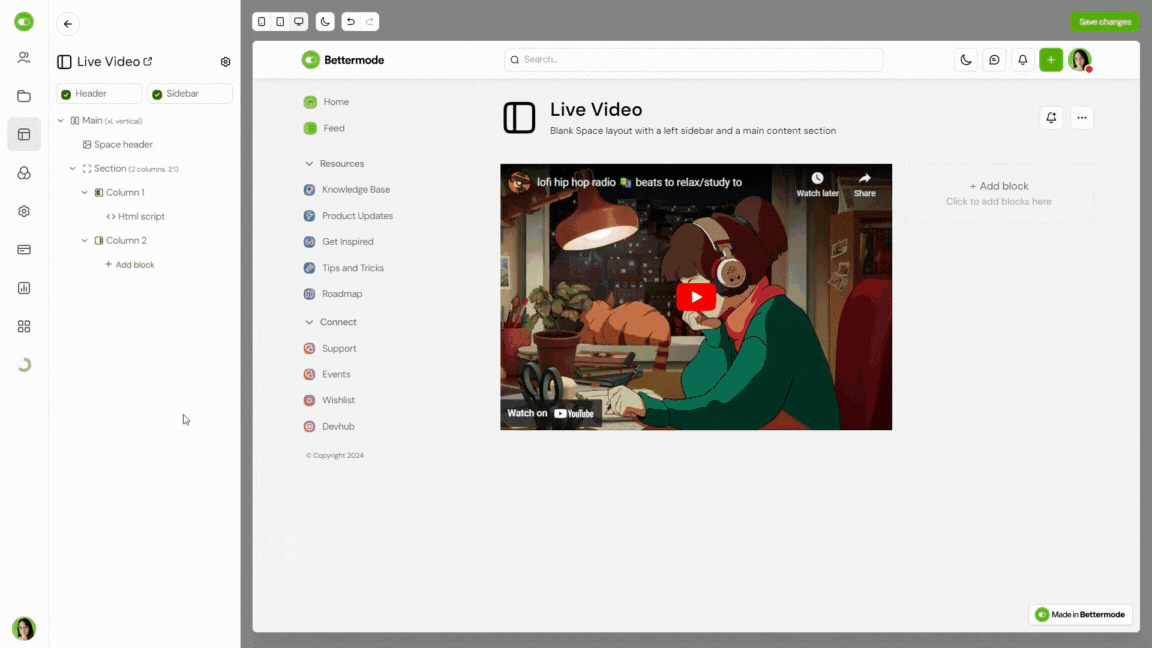The width and height of the screenshot is (1152, 648).
Task: Collapse the Main tree node
Action: click(61, 120)
